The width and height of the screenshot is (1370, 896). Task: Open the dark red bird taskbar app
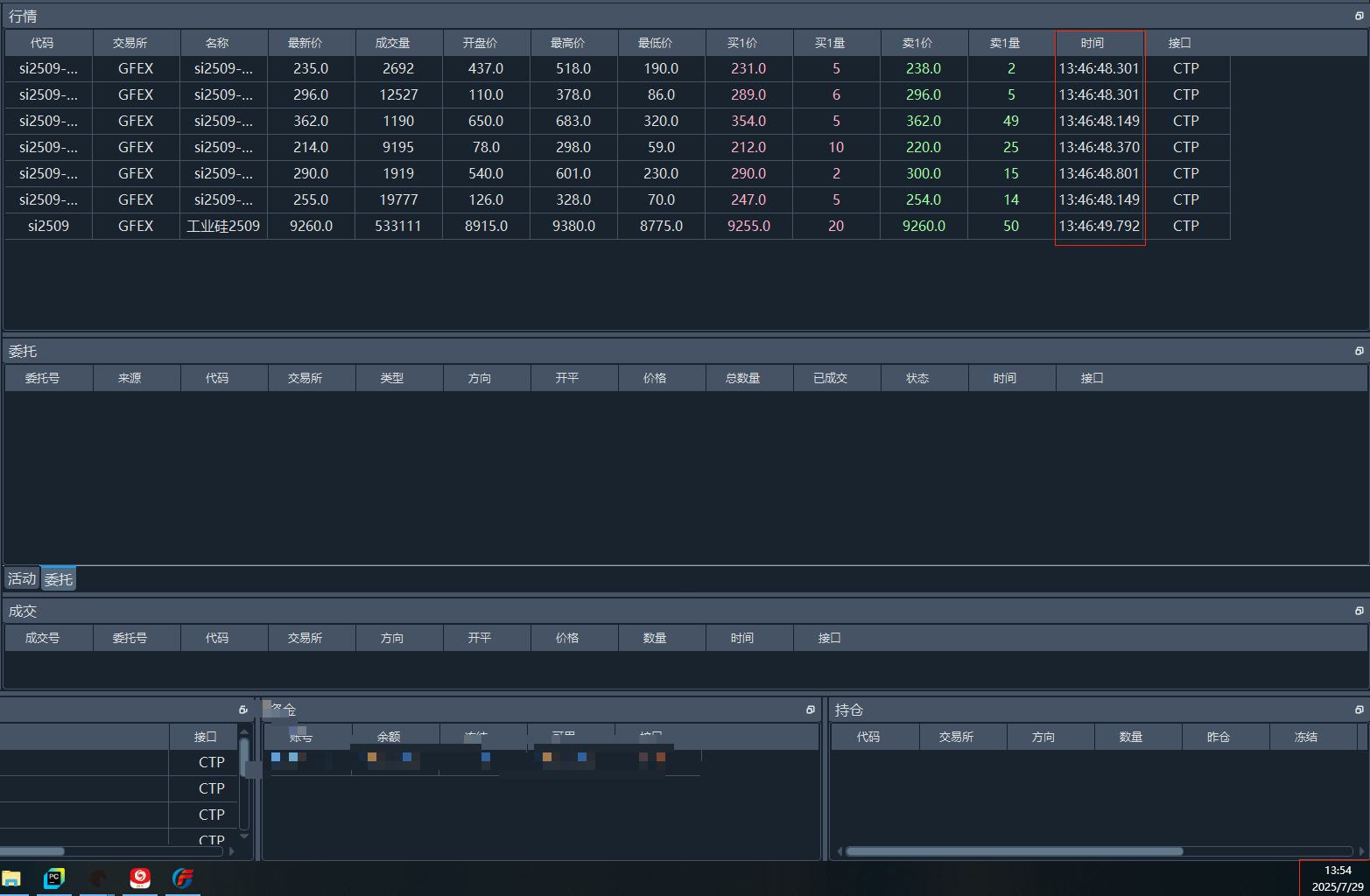pyautogui.click(x=97, y=878)
